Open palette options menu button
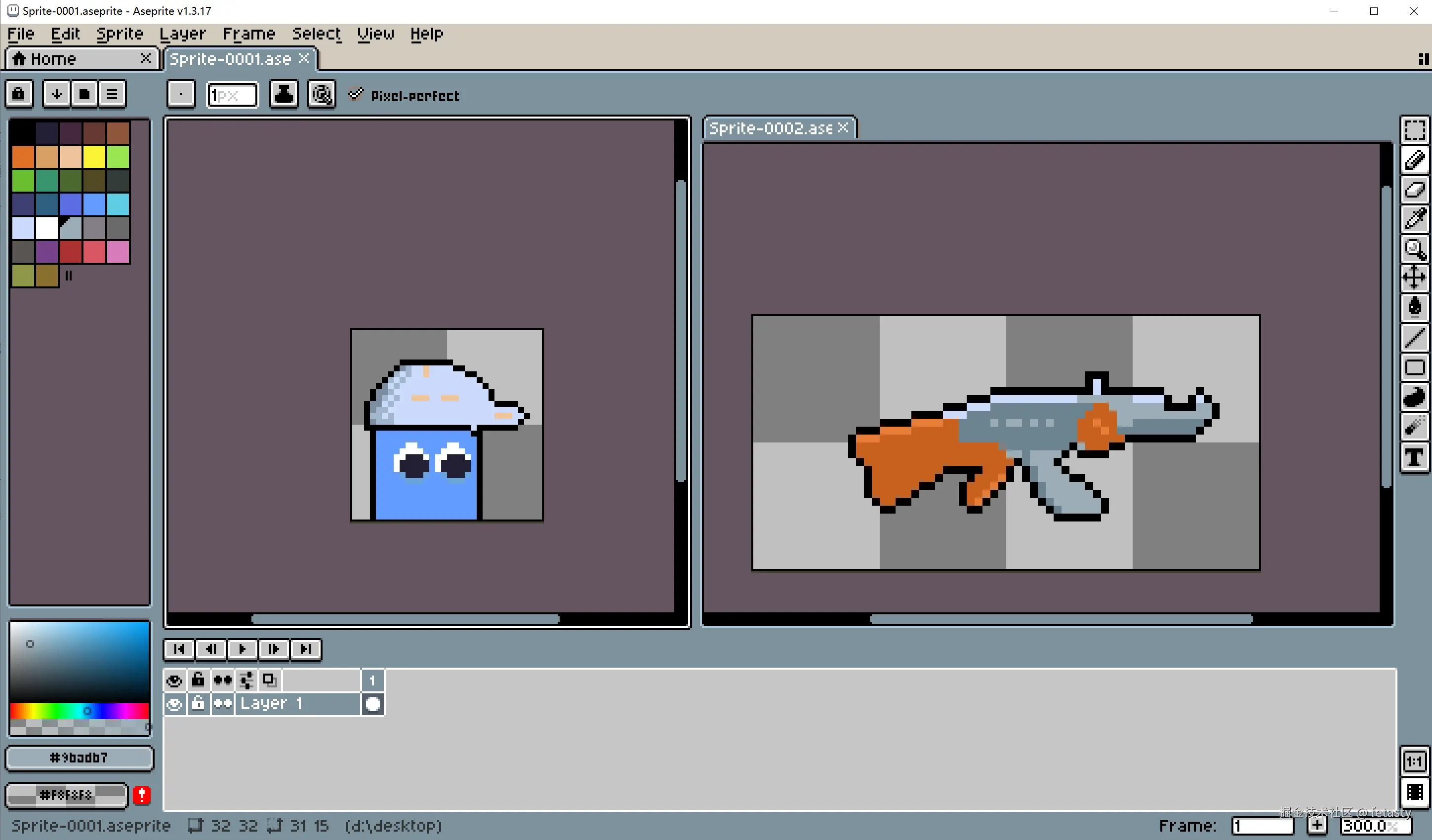 [112, 94]
